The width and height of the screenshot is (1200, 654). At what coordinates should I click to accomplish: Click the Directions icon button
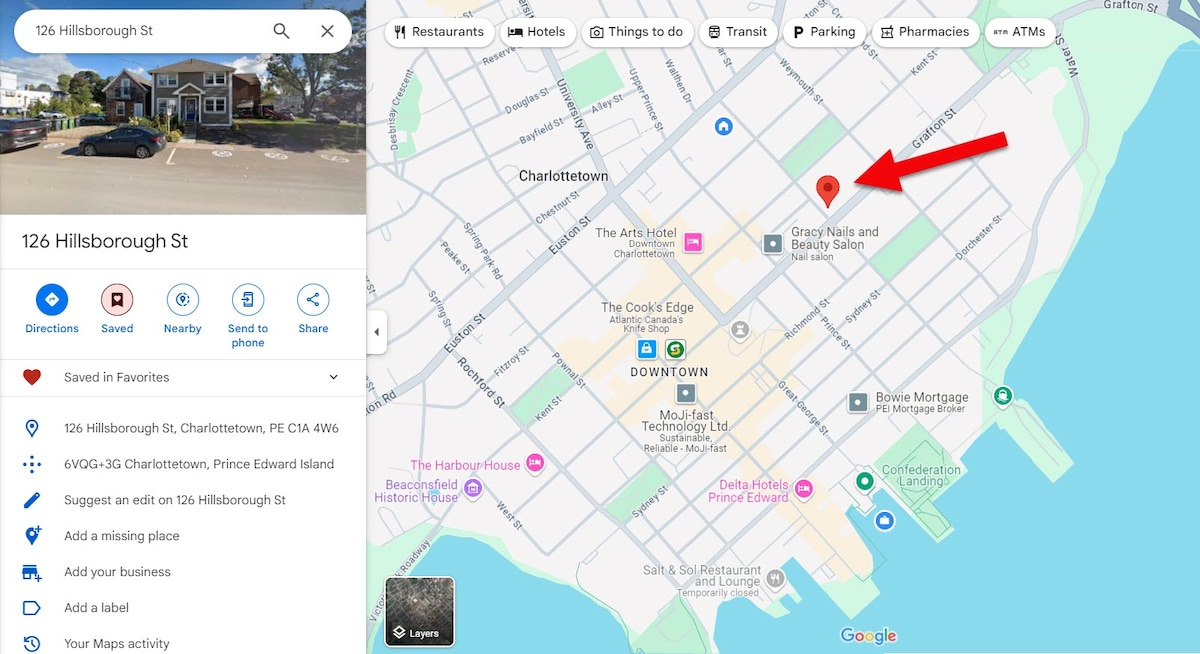(52, 299)
